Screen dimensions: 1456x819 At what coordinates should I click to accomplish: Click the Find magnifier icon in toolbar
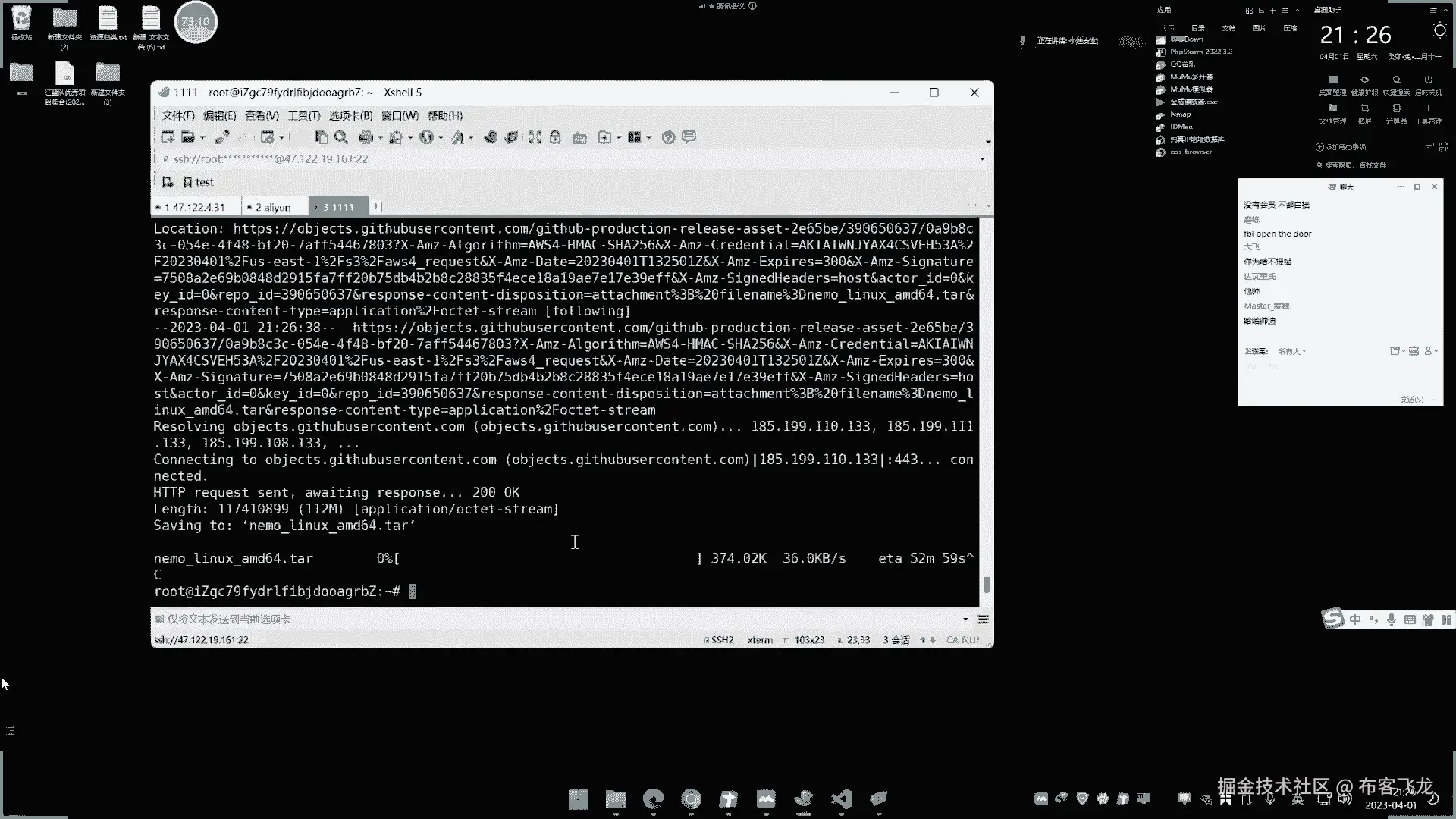pos(341,137)
